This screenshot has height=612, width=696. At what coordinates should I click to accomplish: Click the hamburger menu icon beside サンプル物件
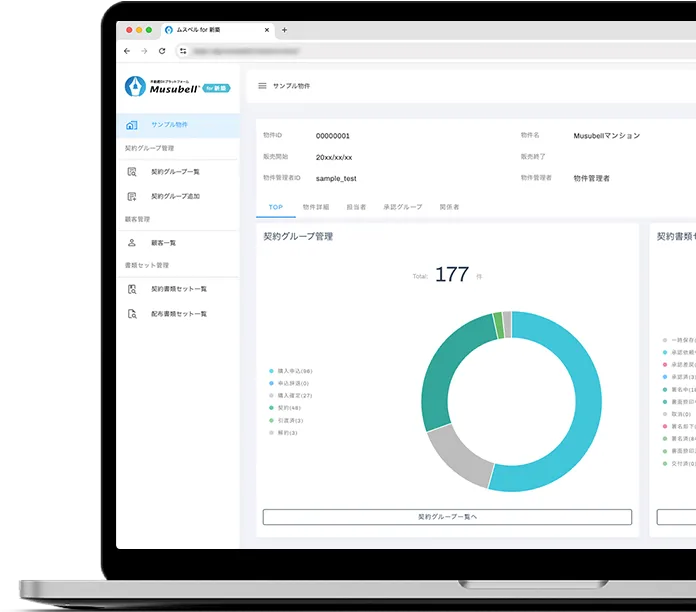262,86
